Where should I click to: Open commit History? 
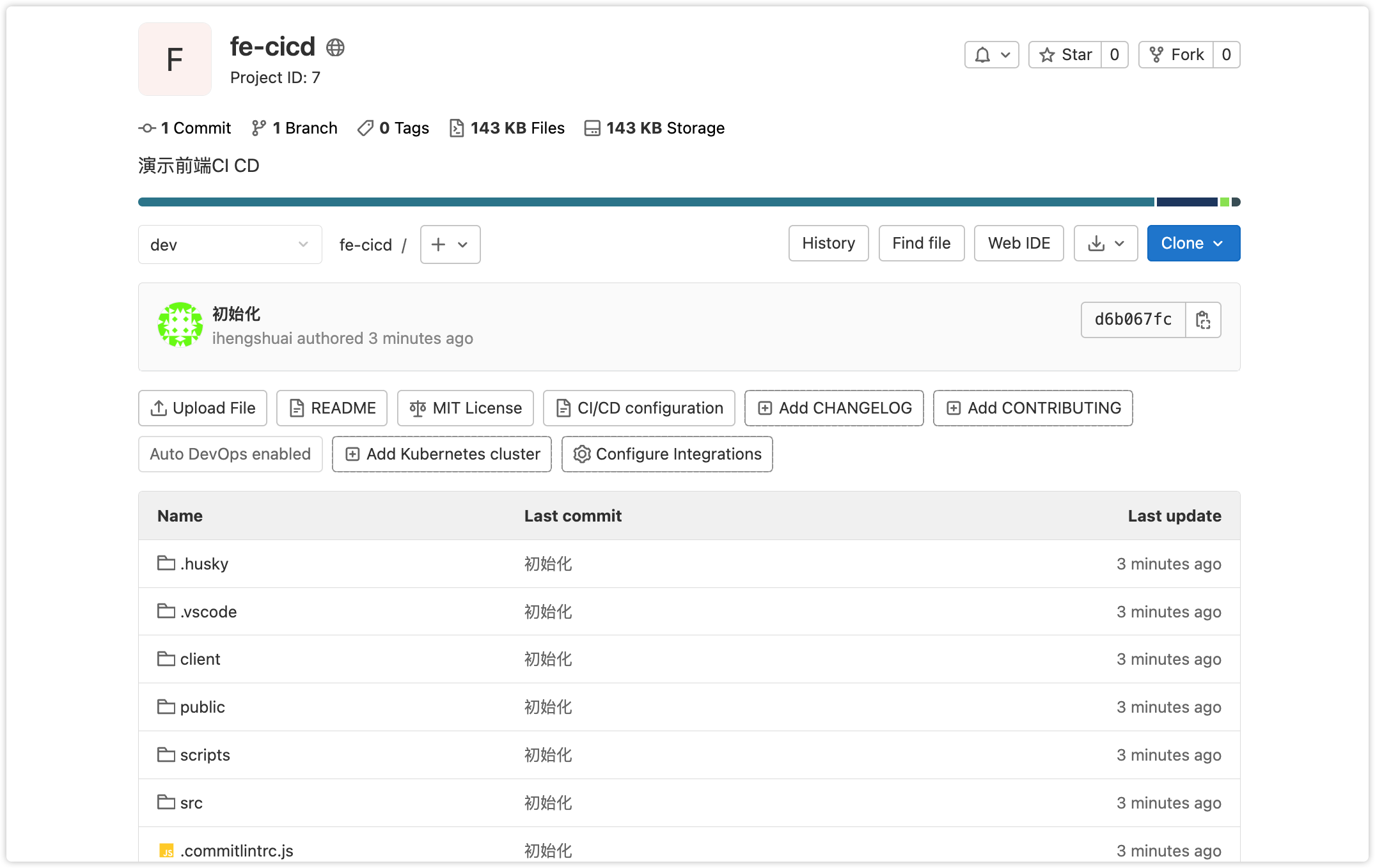tap(829, 244)
